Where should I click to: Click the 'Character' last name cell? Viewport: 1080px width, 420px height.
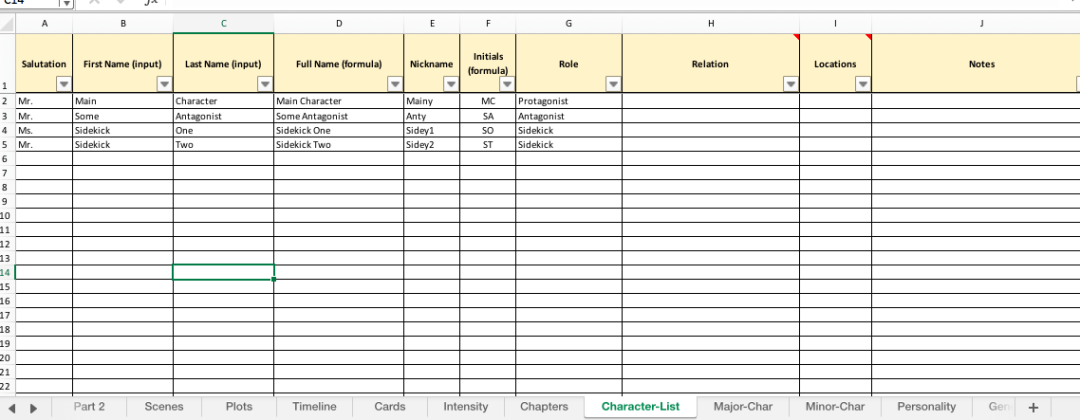coord(223,101)
